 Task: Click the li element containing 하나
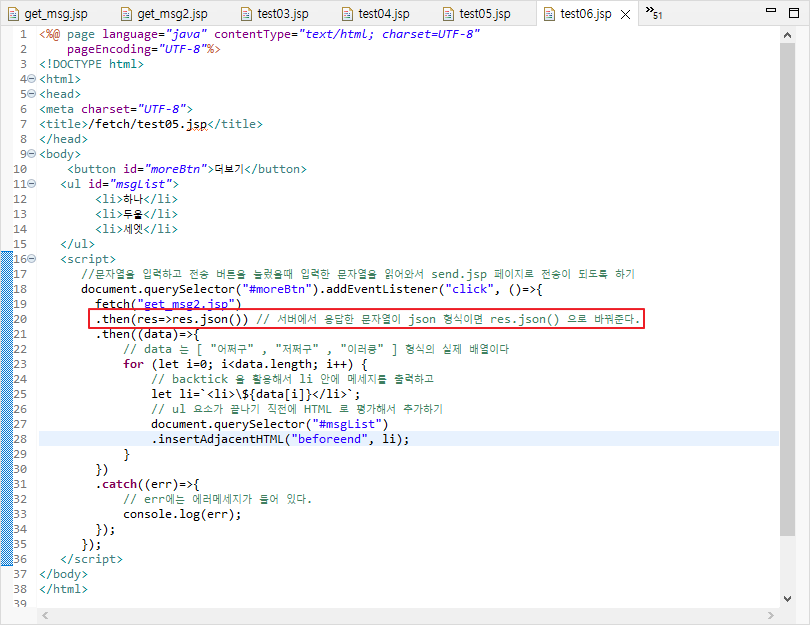136,199
